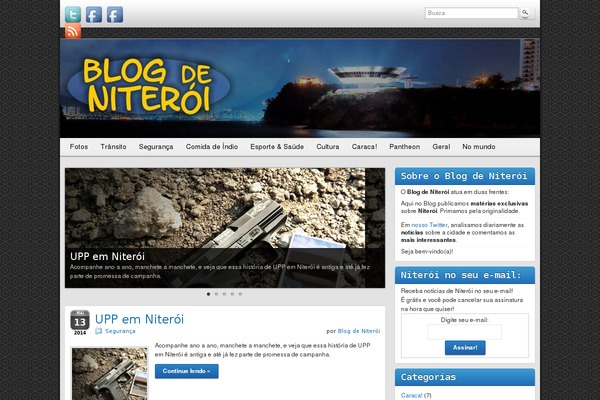Click the Sobre o Blog de Niterói heading
600x400 pixels.
(x=465, y=176)
